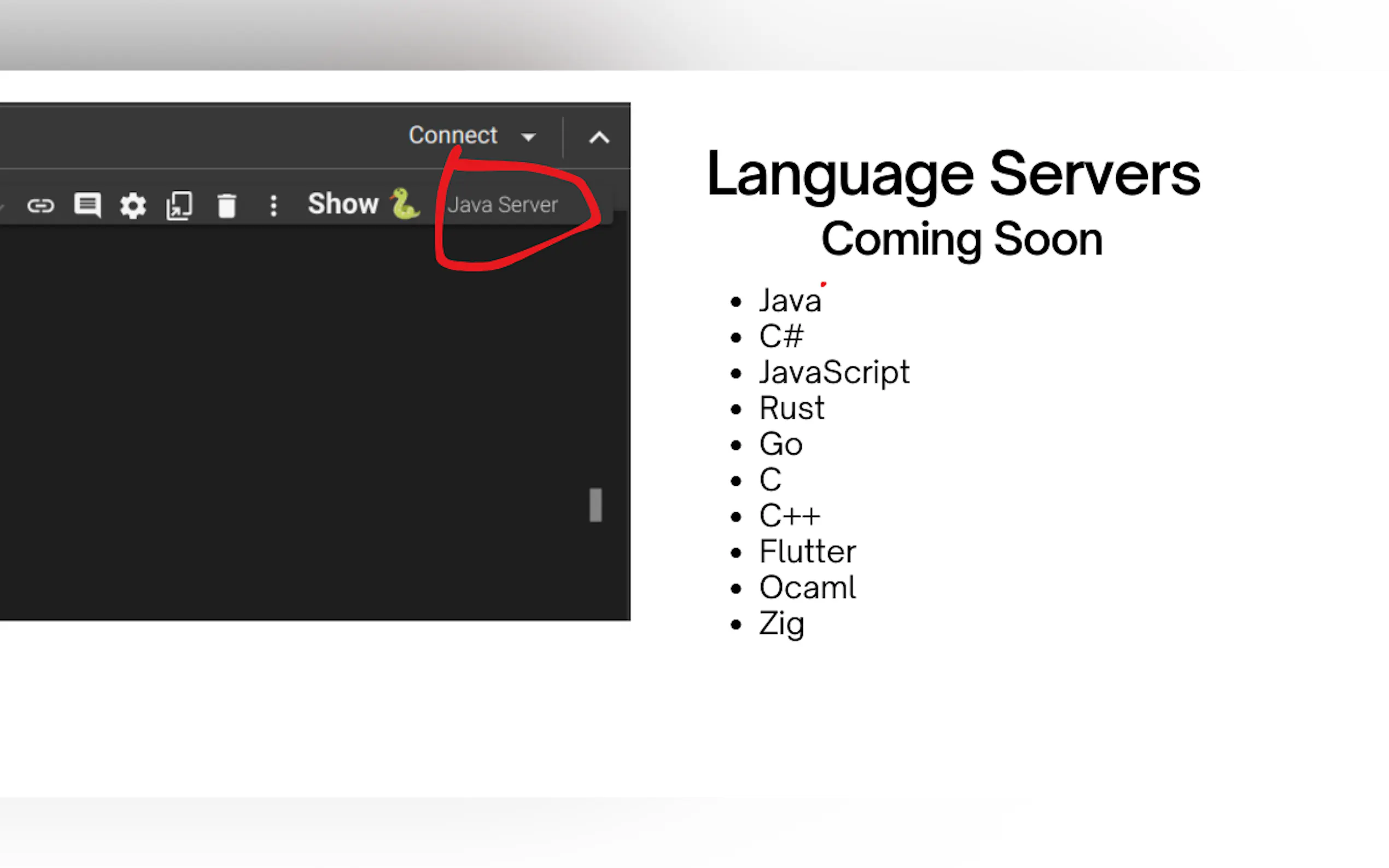1389x868 pixels.
Task: Click the Language Servers heading
Action: point(953,174)
